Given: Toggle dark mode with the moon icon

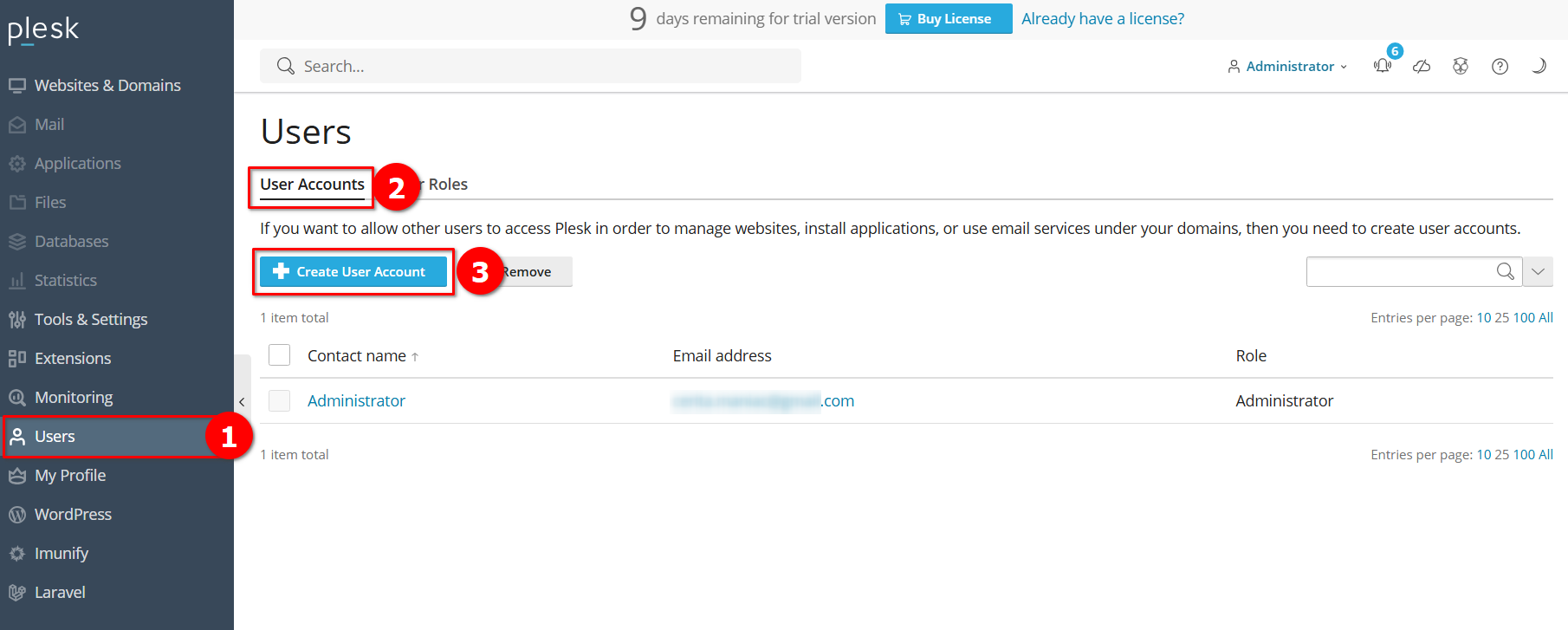Looking at the screenshot, I should click(1539, 66).
